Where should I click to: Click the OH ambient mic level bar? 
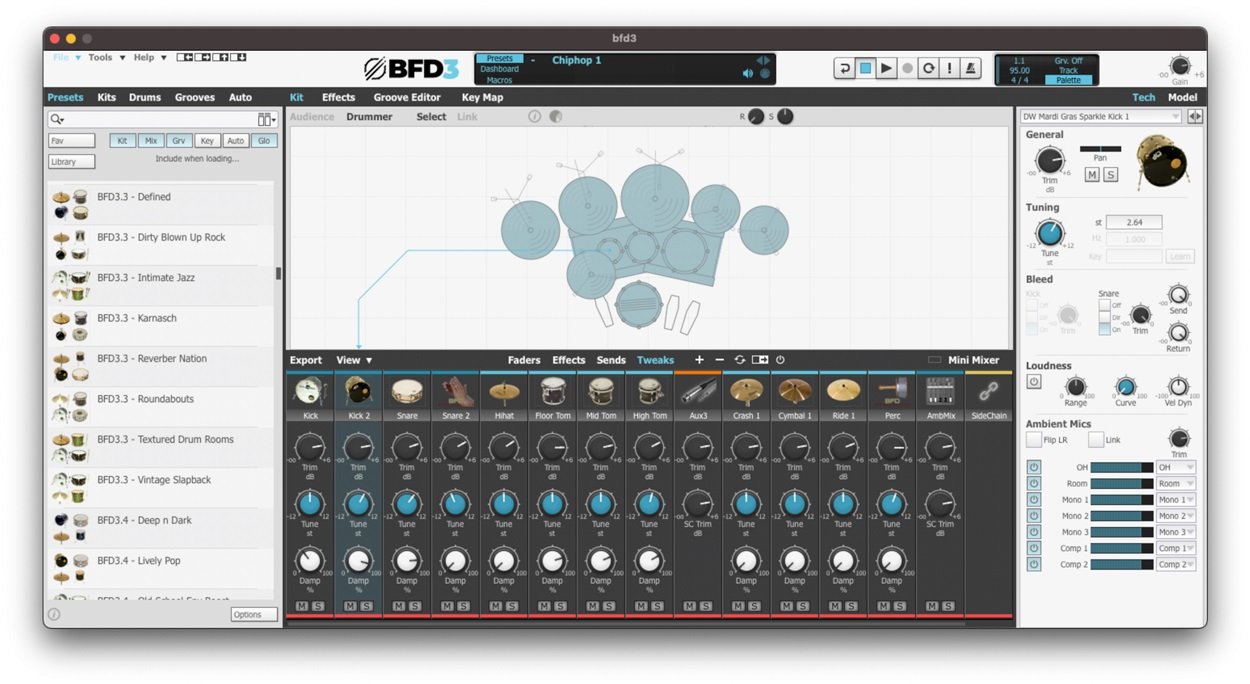click(1121, 467)
